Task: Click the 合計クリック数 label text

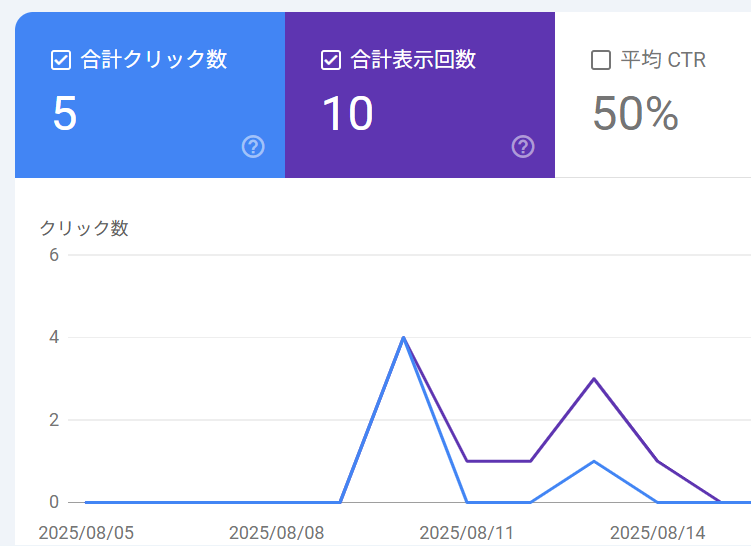Action: tap(154, 61)
